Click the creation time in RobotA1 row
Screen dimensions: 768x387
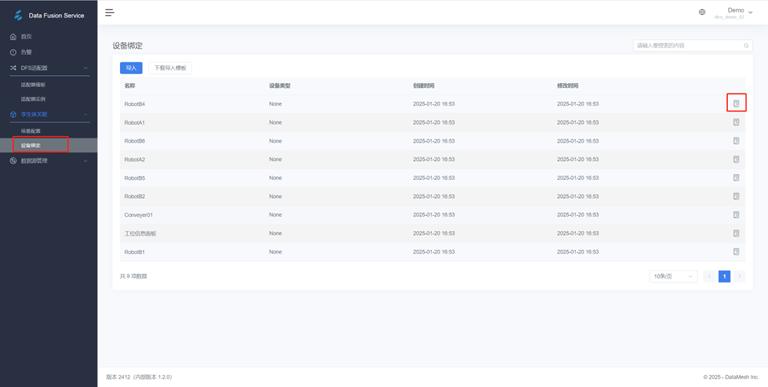pyautogui.click(x=434, y=122)
